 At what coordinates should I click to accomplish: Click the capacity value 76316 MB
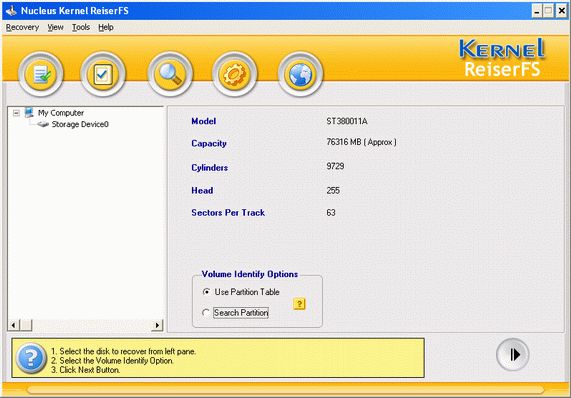[x=361, y=142]
